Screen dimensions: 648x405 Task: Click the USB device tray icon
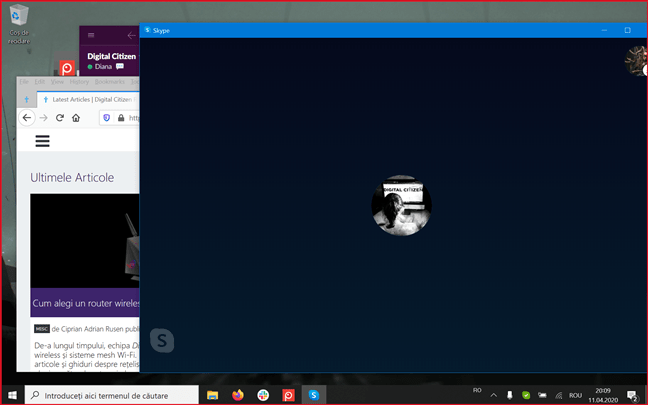tap(510, 395)
